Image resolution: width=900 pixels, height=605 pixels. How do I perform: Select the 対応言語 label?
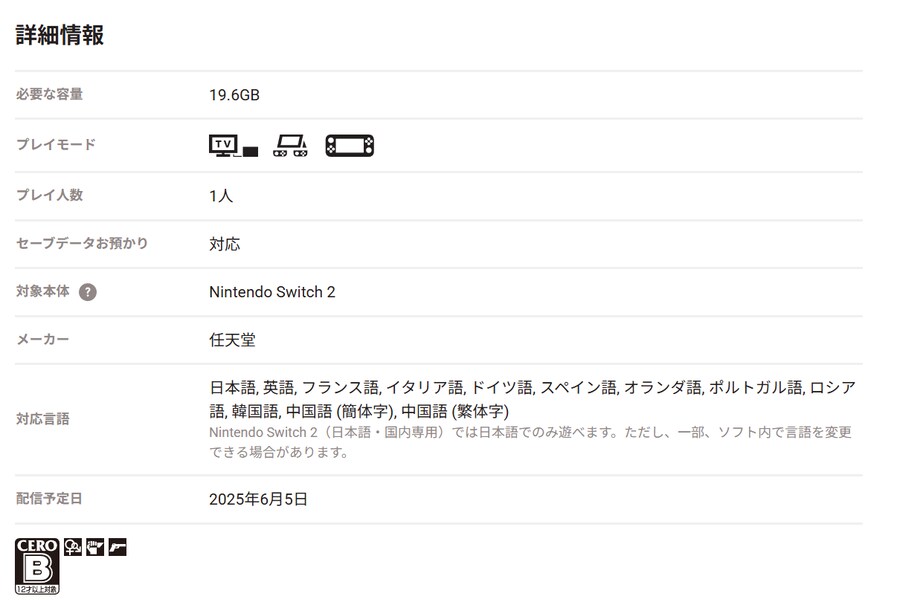point(42,419)
